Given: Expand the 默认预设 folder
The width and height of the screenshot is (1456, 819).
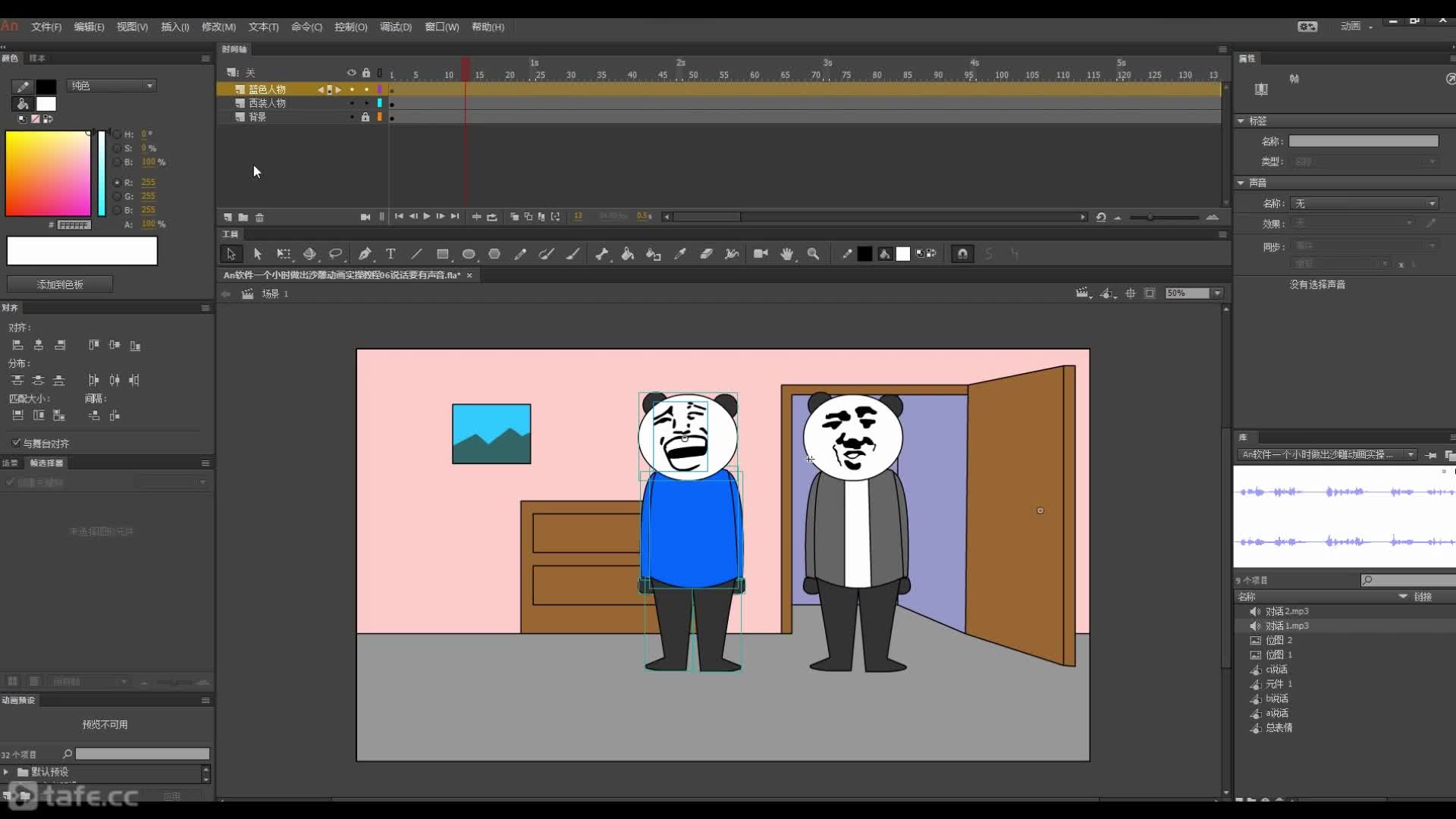Looking at the screenshot, I should (x=6, y=772).
